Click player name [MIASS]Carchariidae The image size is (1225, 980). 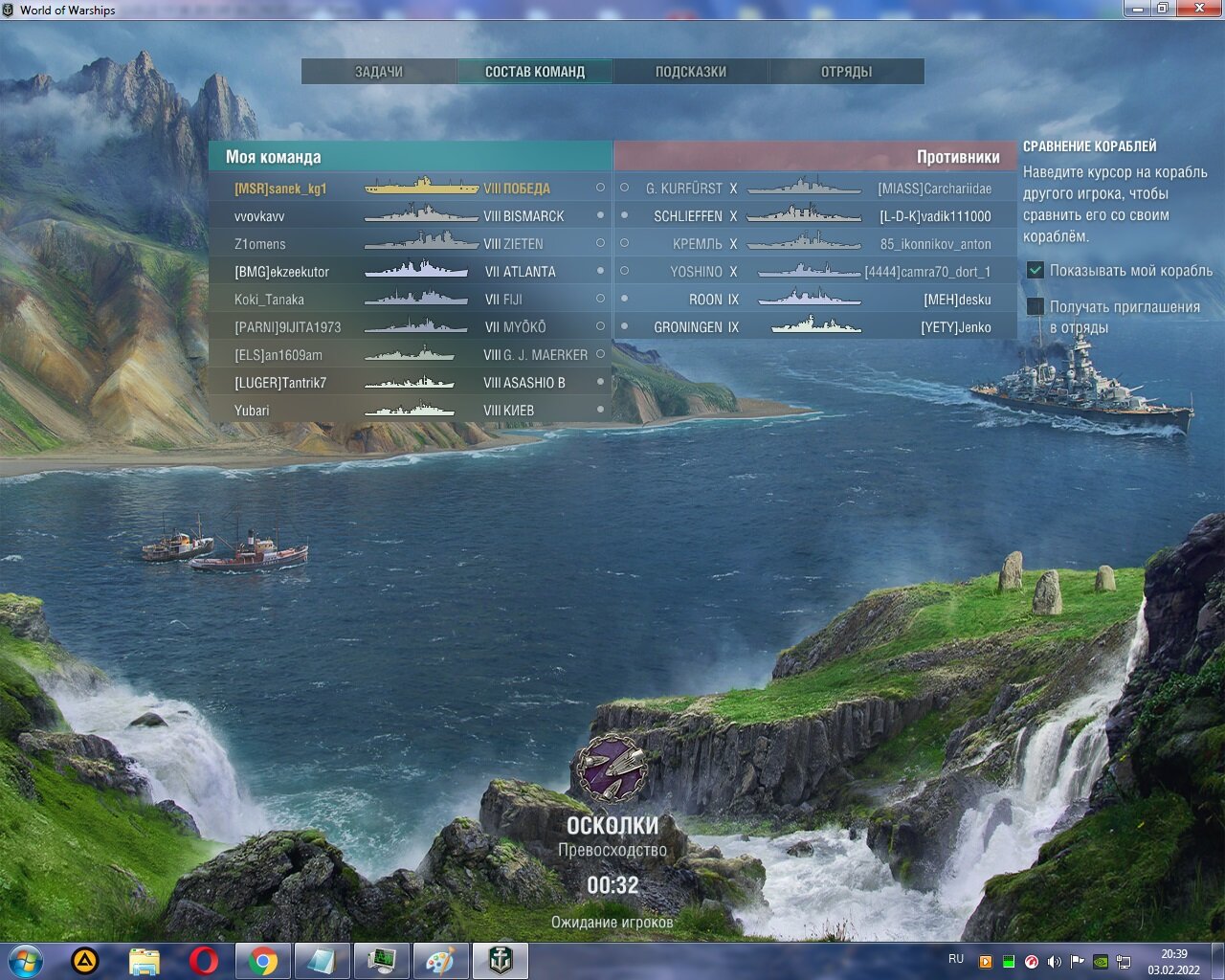934,189
